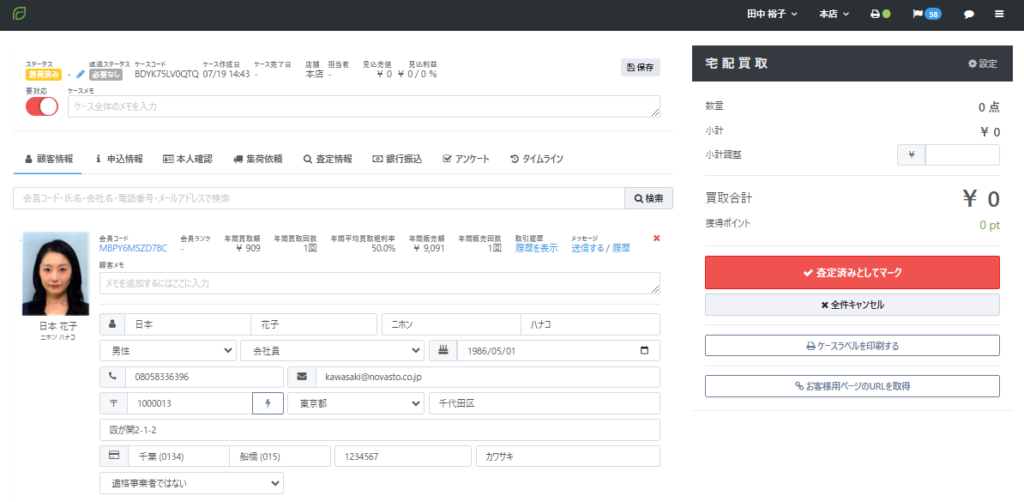Click the 顧客メモ text area

tap(379, 283)
